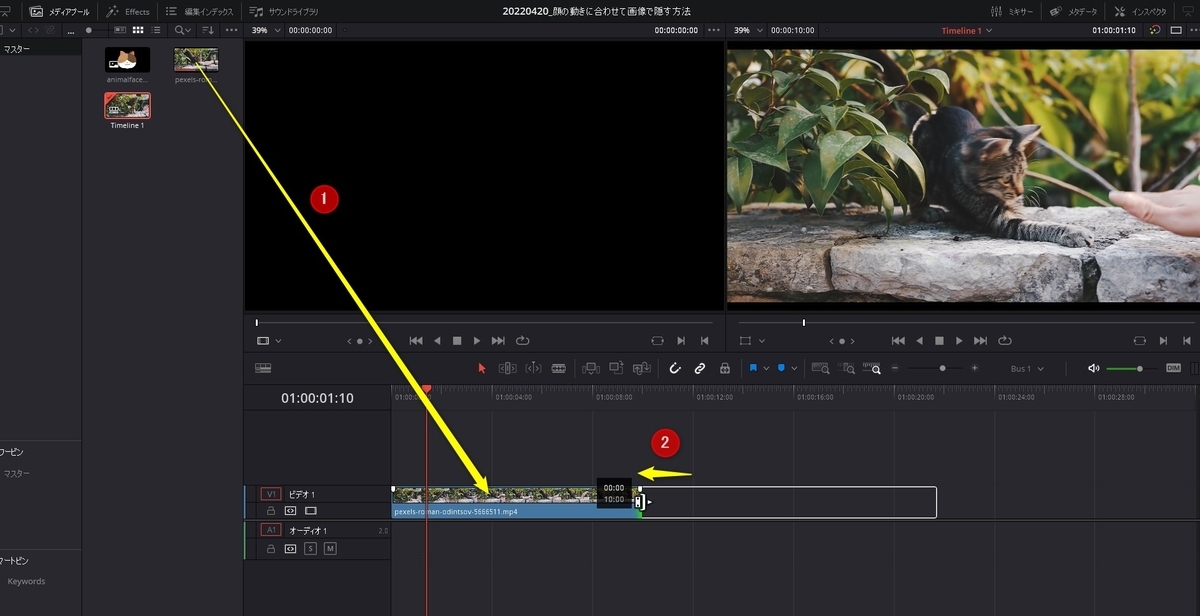1200x616 pixels.
Task: Toggle position lock icon in toolbar
Action: [724, 368]
